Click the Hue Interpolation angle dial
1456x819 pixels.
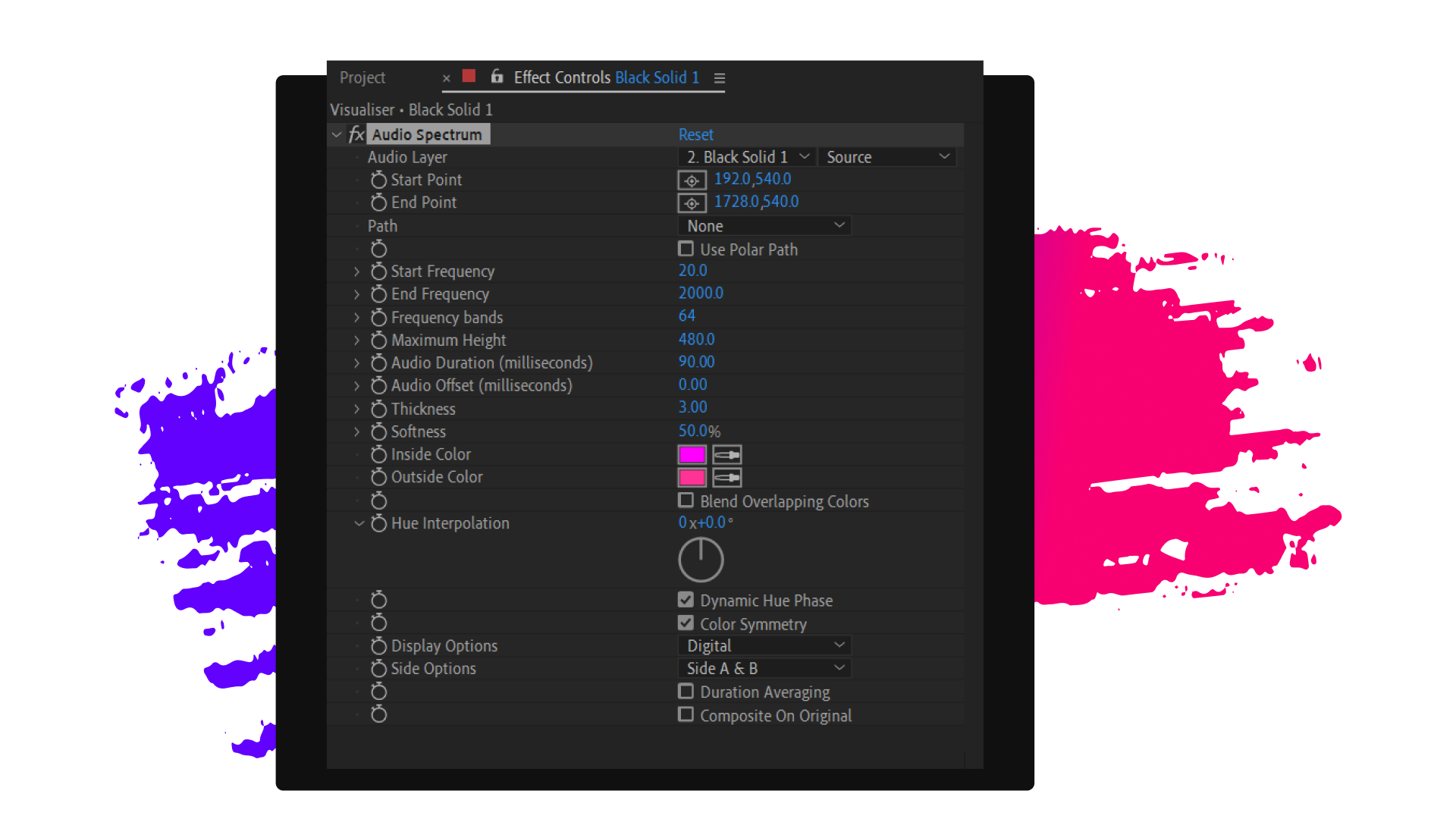pyautogui.click(x=701, y=560)
